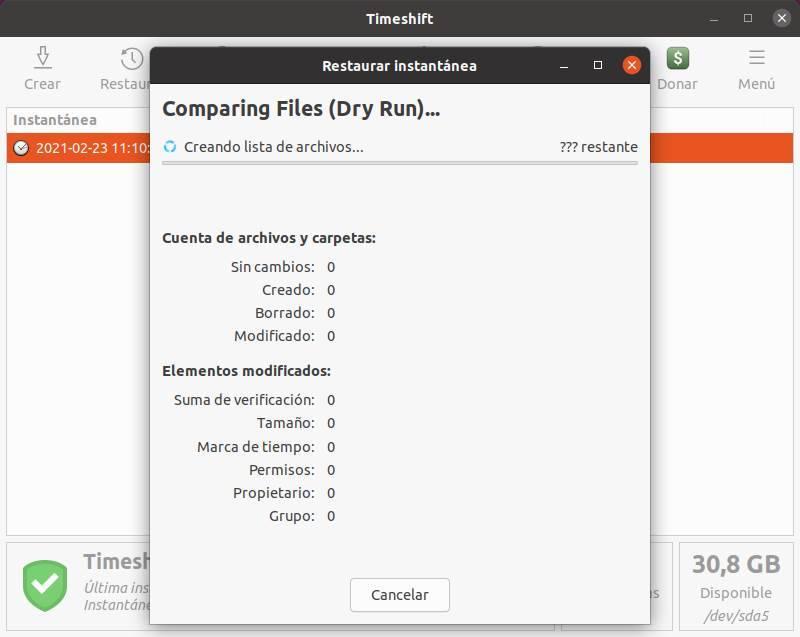Screen dimensions: 800x637
Task: Click the 'Borrado:' label
Action: (285, 313)
